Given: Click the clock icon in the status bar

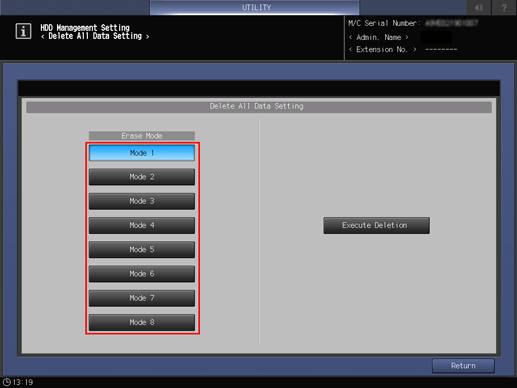Looking at the screenshot, I should (6, 382).
